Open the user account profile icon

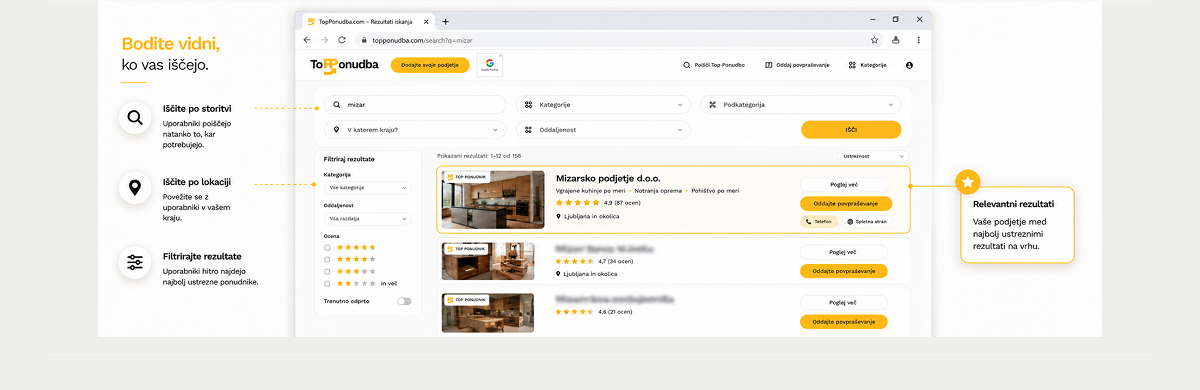coord(909,65)
